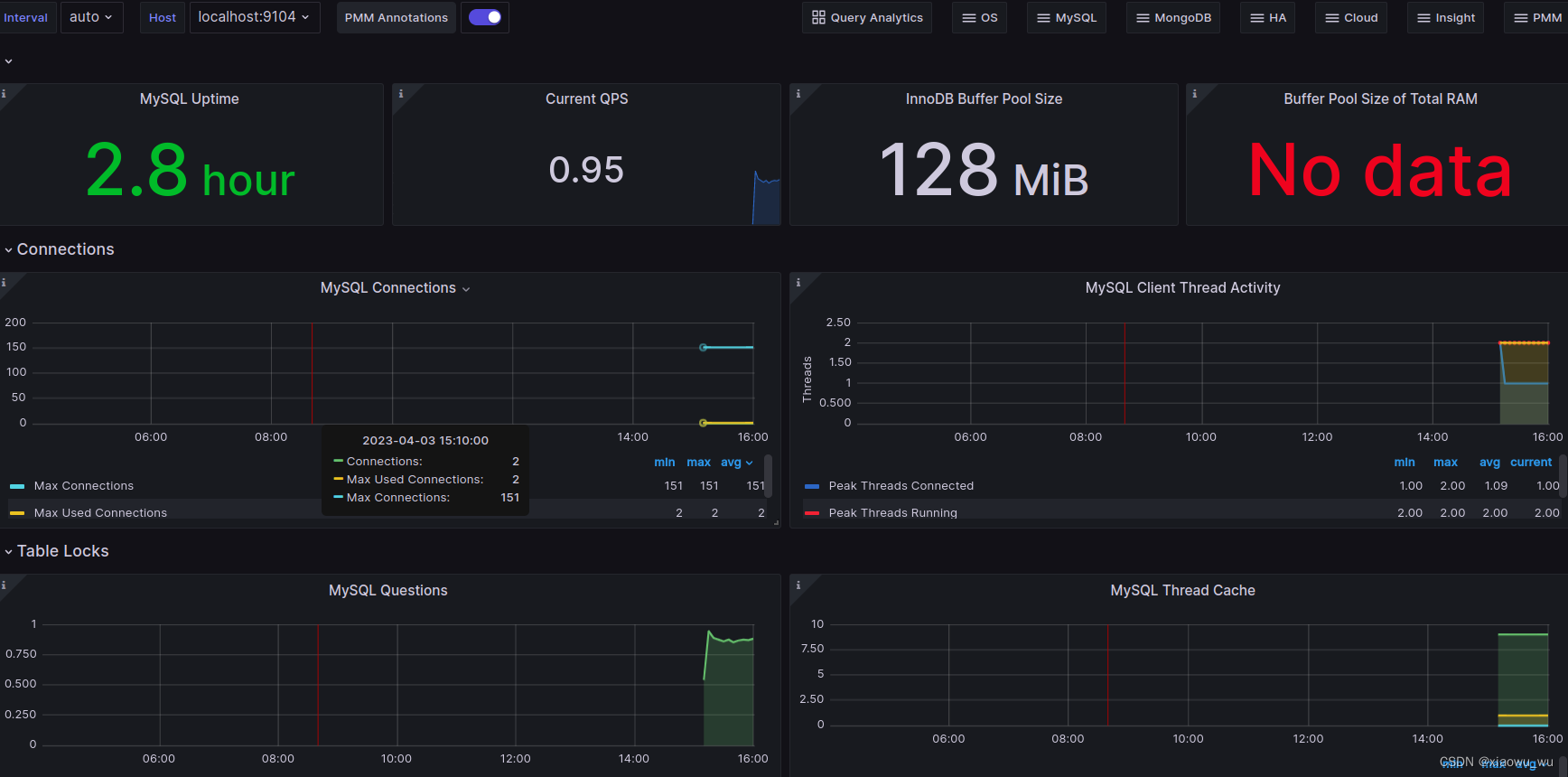Image resolution: width=1568 pixels, height=777 pixels.
Task: Open the Query Analytics link
Action: pyautogui.click(x=867, y=17)
